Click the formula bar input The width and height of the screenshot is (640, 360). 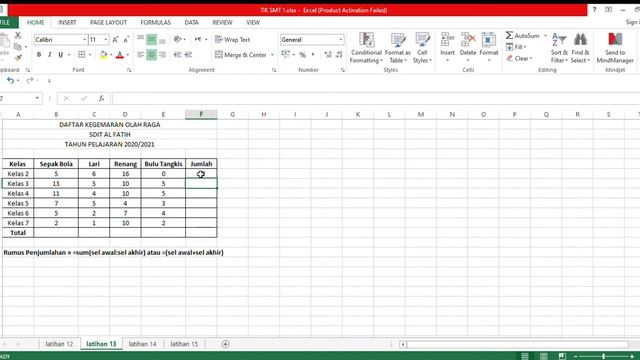tap(376, 98)
